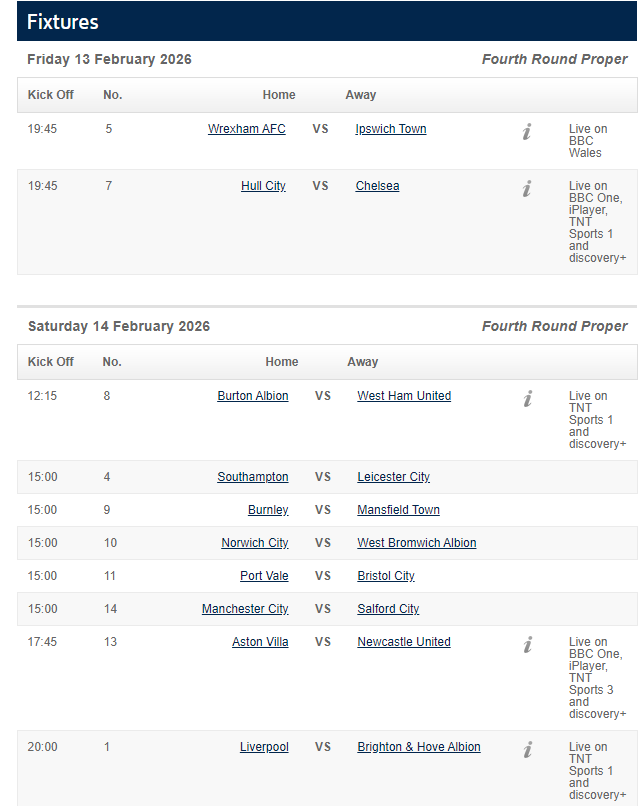Click the Fixtures header bar
The image size is (644, 806).
pyautogui.click(x=327, y=21)
